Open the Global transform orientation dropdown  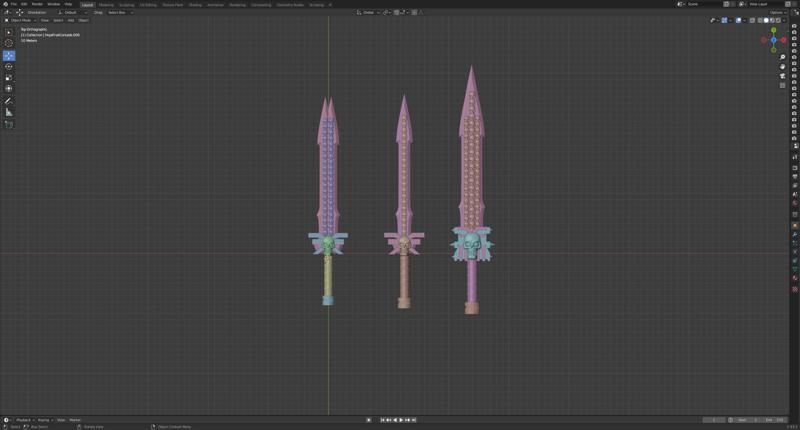tap(368, 12)
